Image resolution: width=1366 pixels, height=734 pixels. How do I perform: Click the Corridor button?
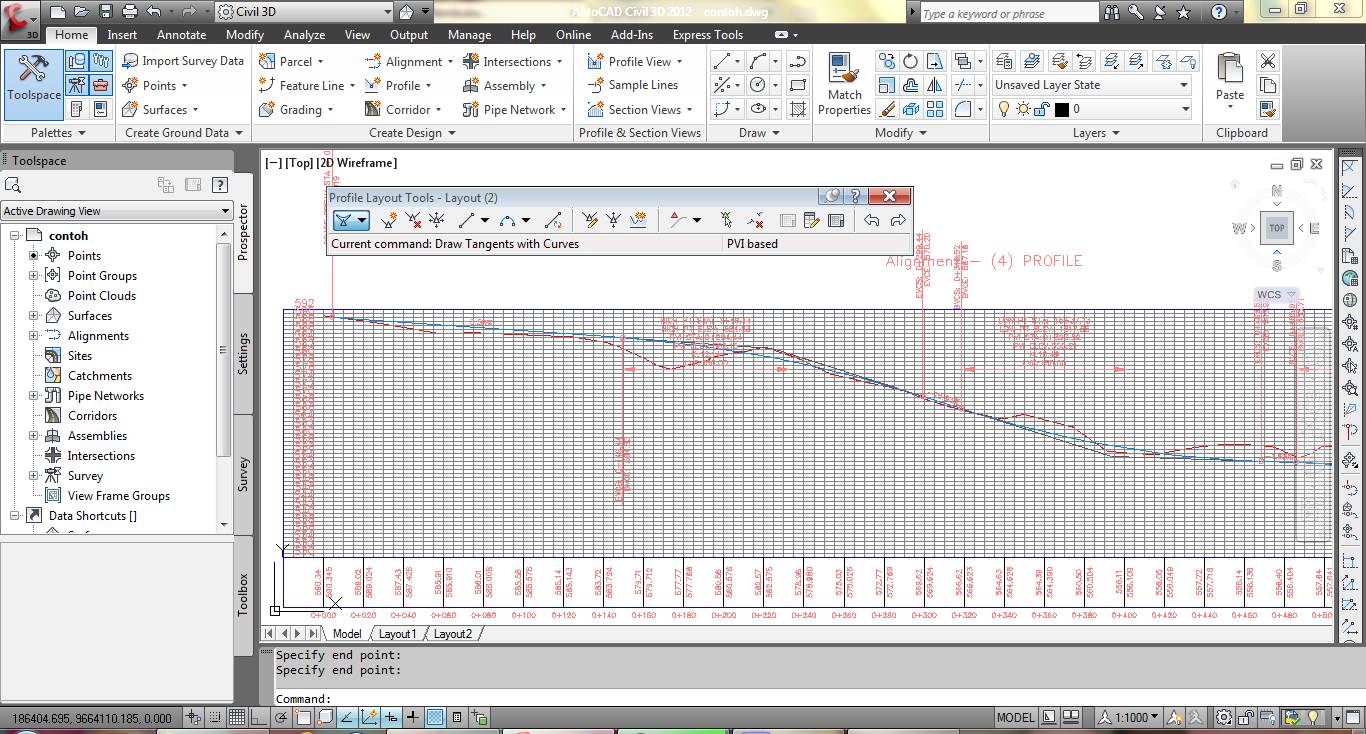point(402,109)
